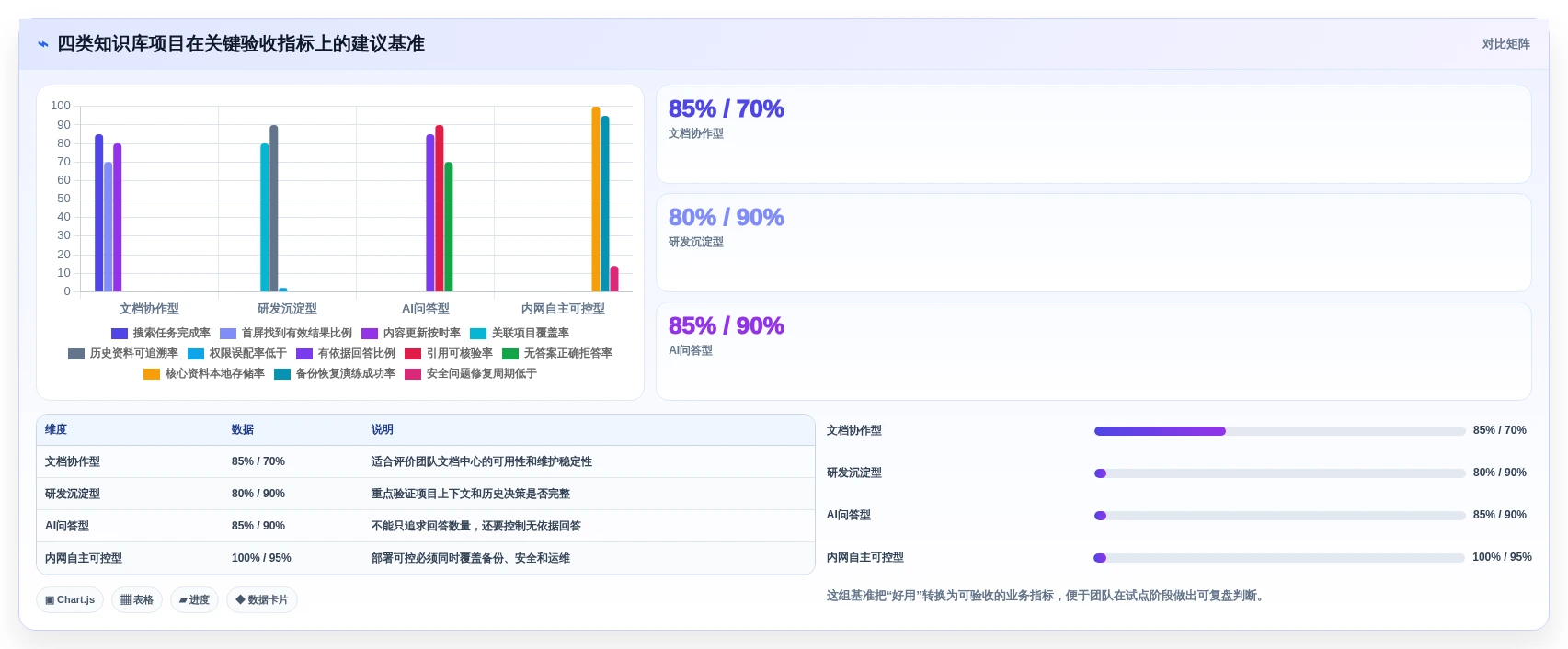
Task: Toggle 引用可核验率 legend item
Action: click(x=449, y=354)
